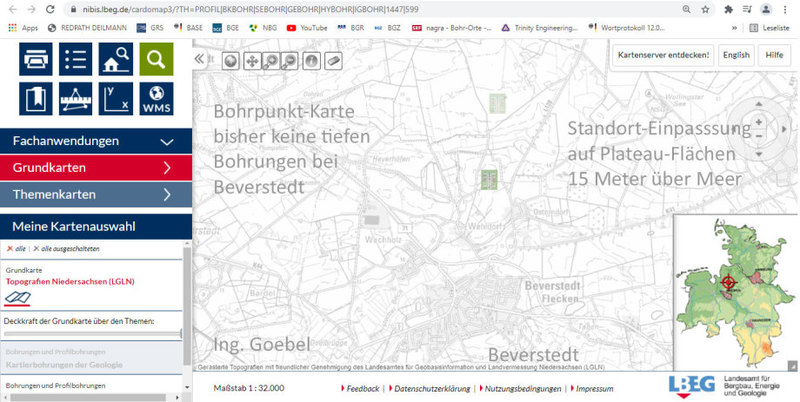
Task: Switch language to English
Action: (x=735, y=55)
